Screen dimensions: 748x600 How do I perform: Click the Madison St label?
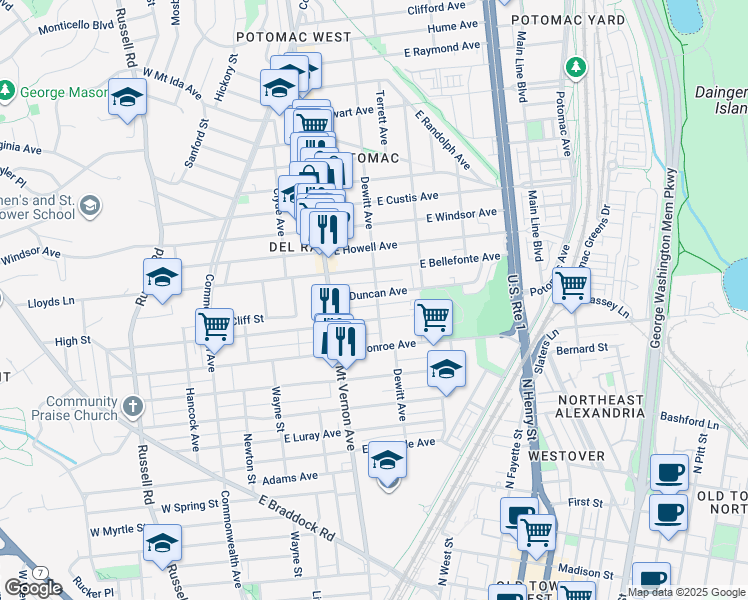point(585,571)
